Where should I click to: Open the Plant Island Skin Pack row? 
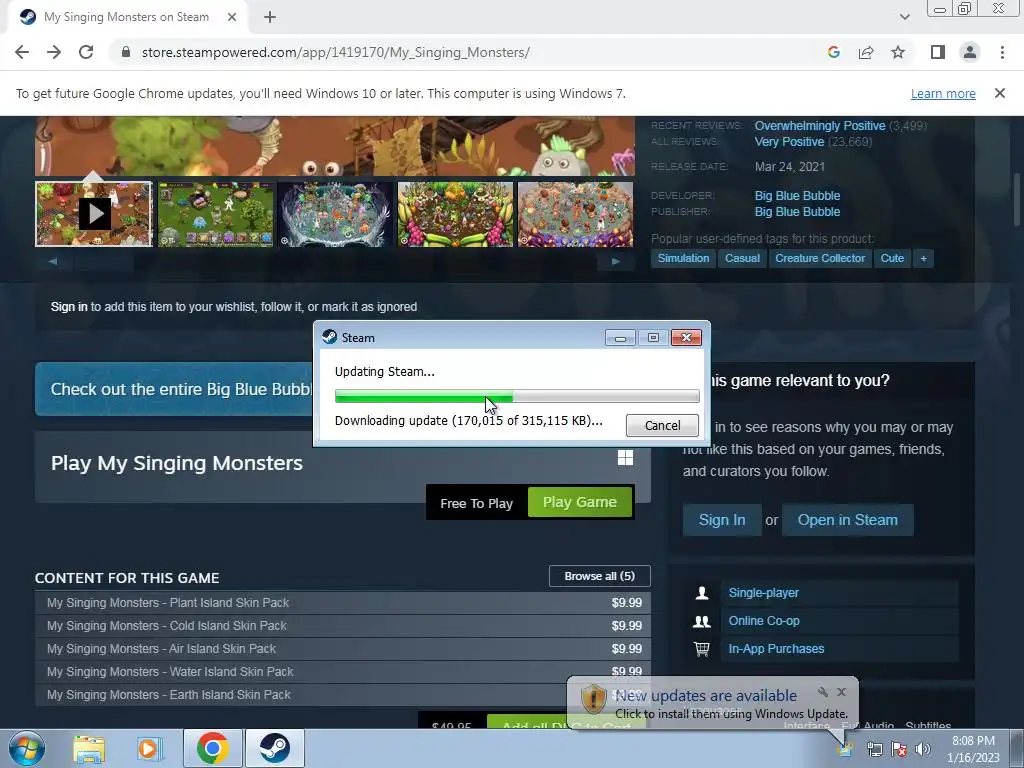tap(343, 603)
